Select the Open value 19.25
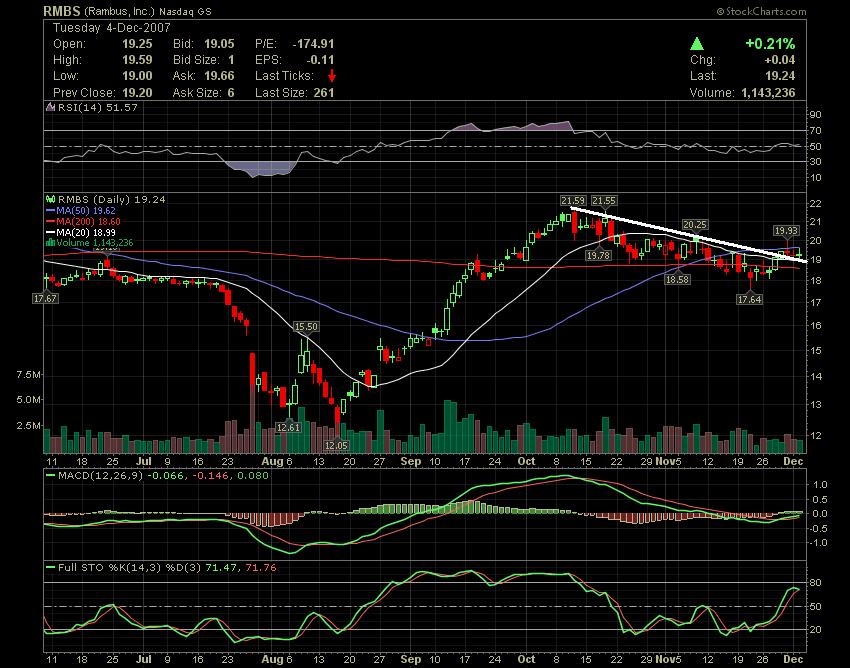The height and width of the screenshot is (668, 850). (137, 44)
